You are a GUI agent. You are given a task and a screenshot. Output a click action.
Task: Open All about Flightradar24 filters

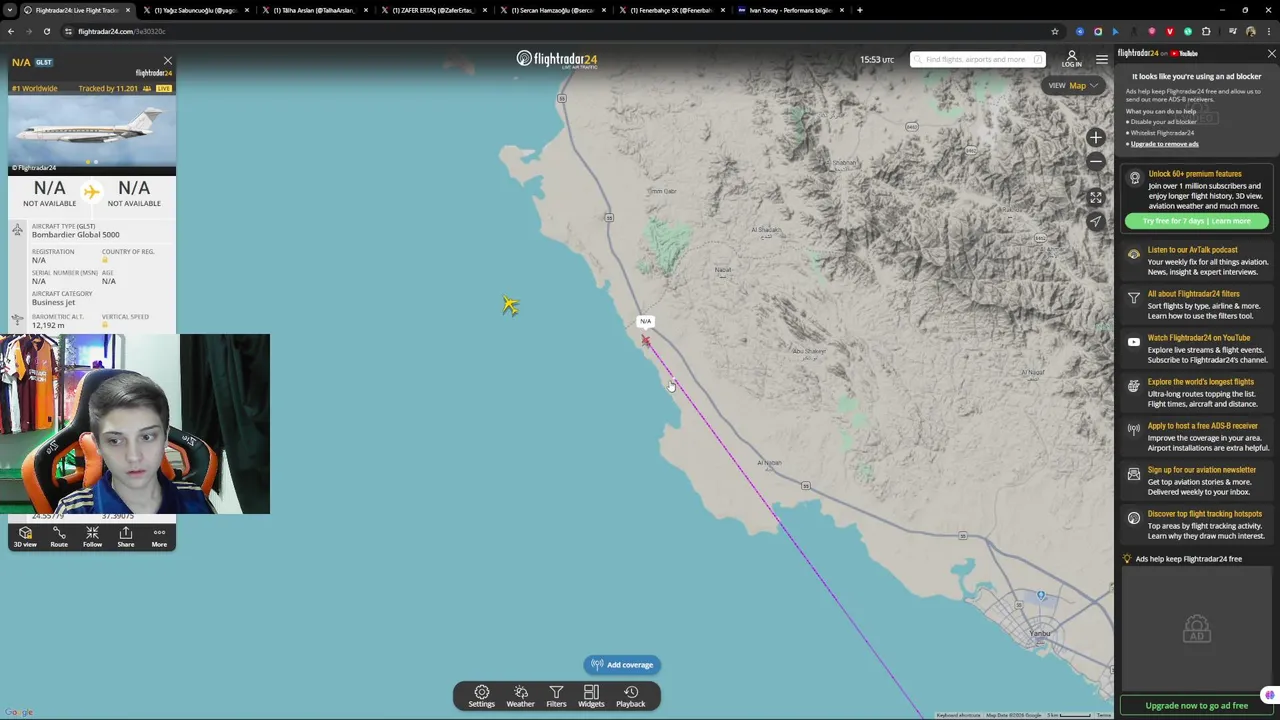point(1197,304)
